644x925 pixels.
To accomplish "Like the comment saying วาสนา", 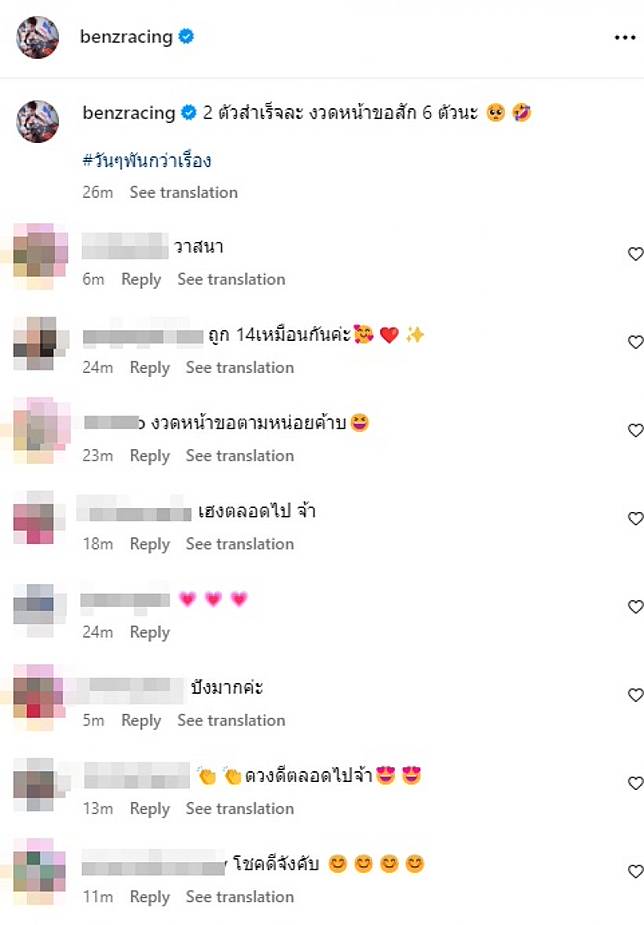I will pyautogui.click(x=635, y=254).
